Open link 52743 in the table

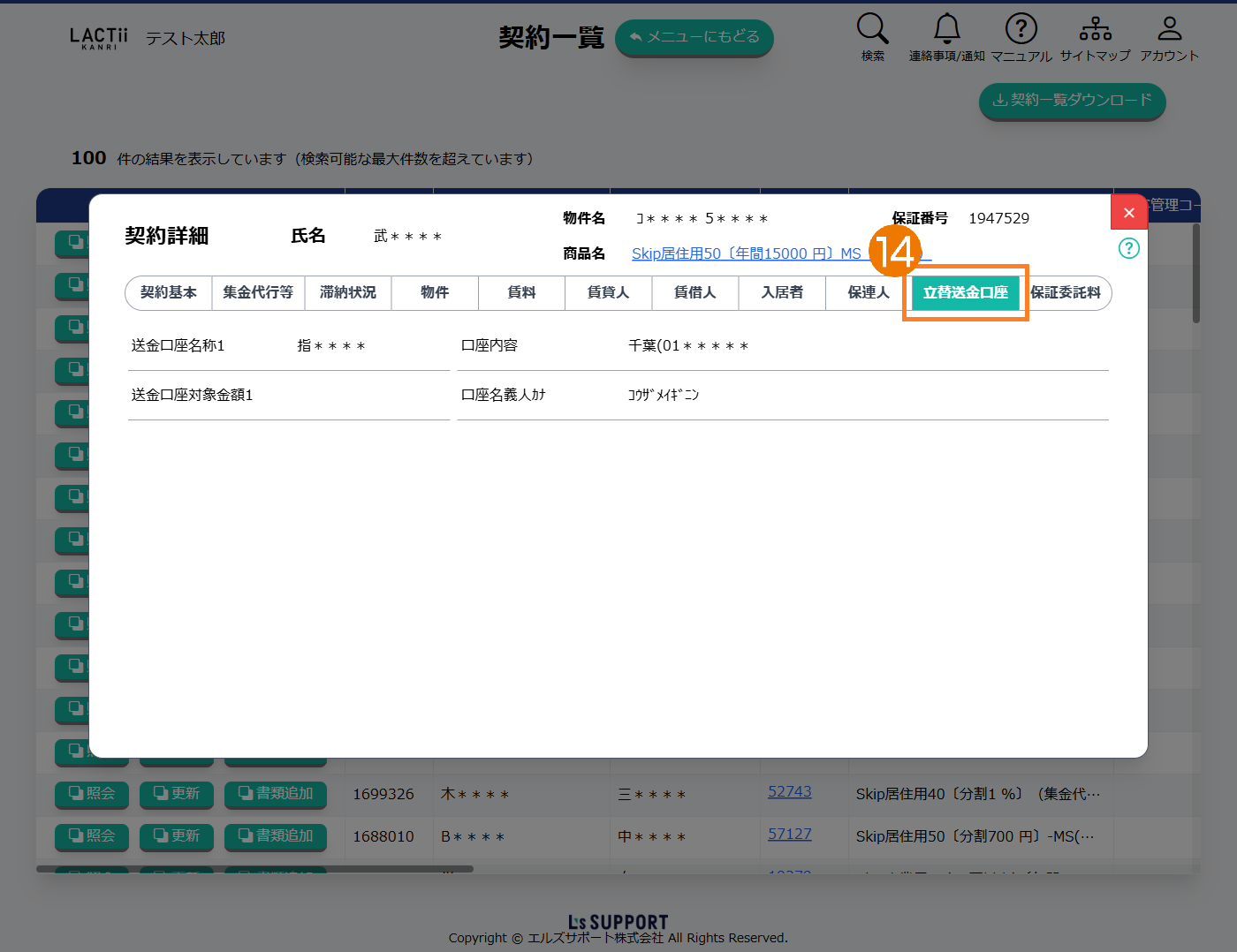(789, 792)
